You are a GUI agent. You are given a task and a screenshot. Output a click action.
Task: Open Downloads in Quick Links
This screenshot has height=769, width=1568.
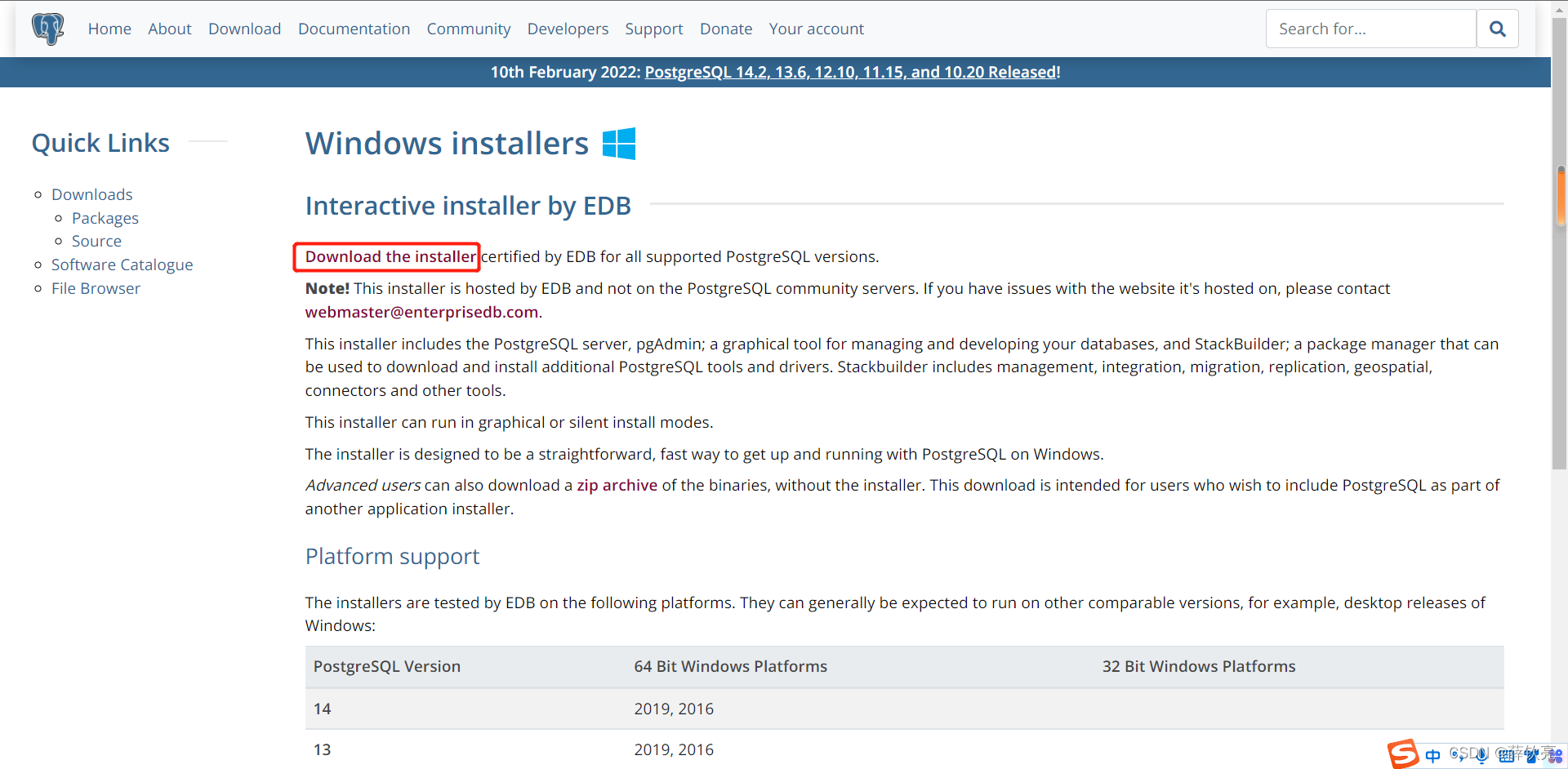91,194
